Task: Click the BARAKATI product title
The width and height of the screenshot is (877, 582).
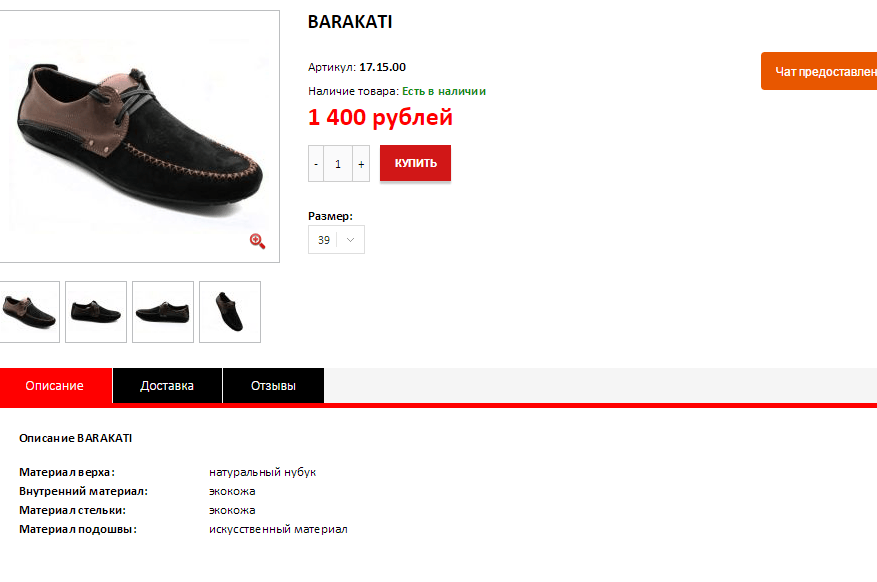Action: (350, 22)
